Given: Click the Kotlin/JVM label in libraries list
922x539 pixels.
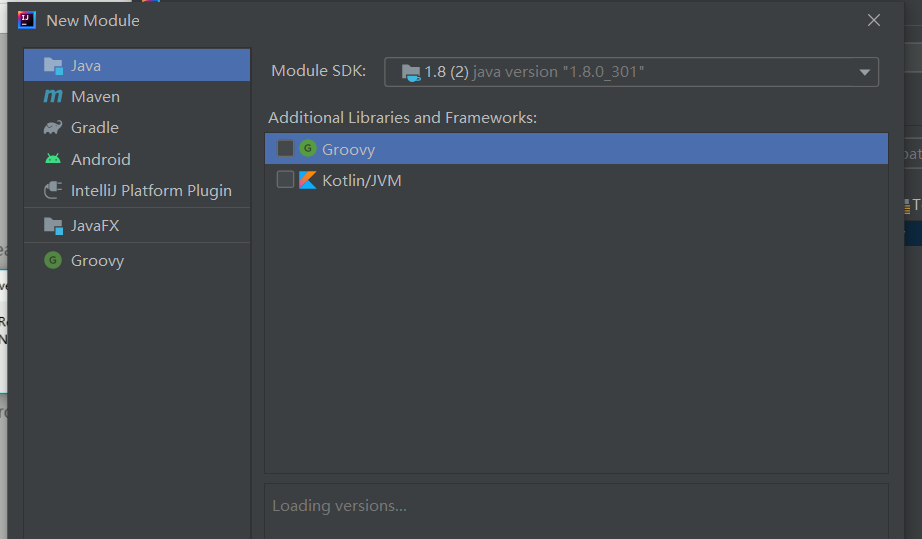Looking at the screenshot, I should 362,180.
